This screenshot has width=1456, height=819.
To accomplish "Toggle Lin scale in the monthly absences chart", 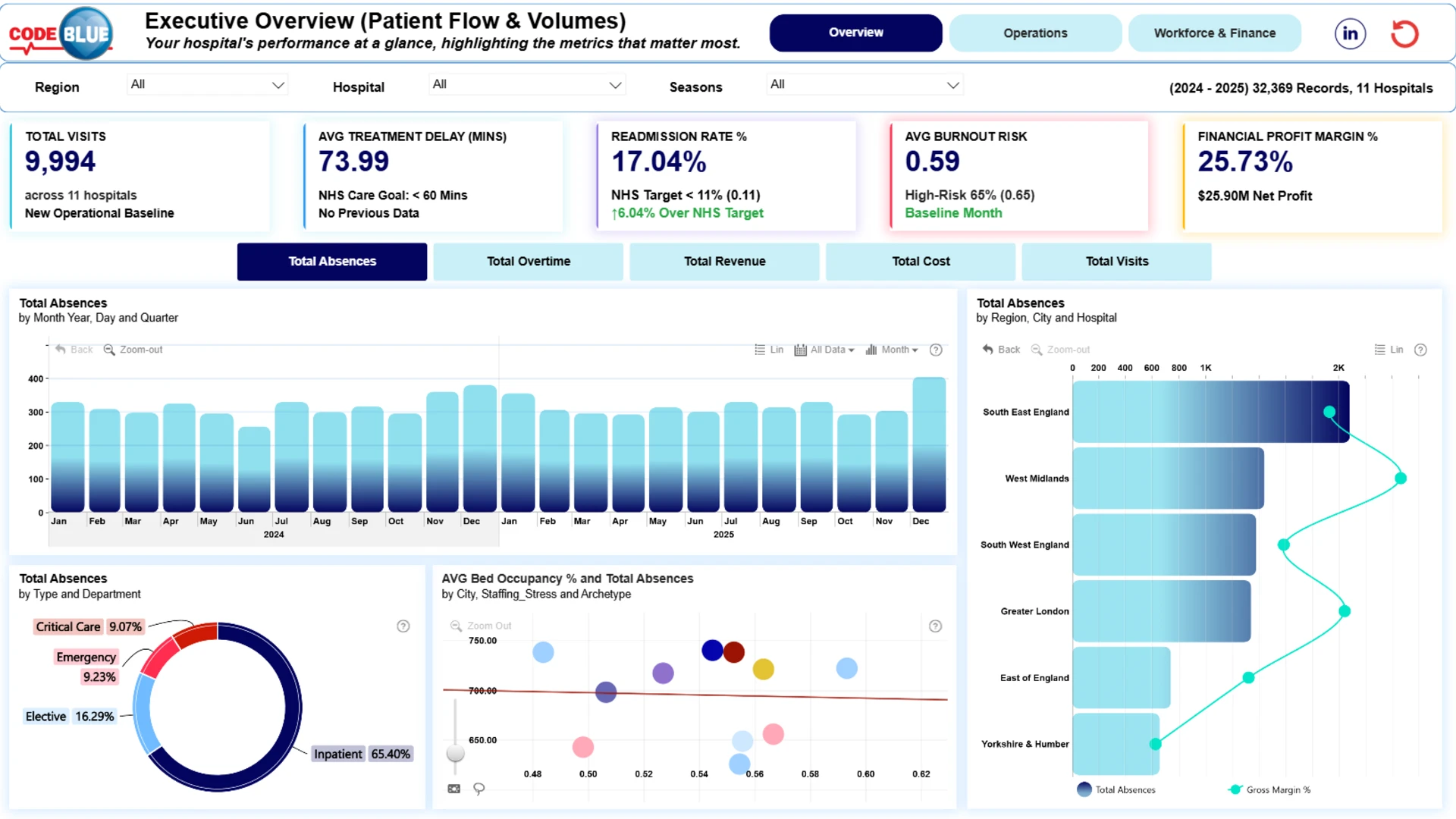I will pos(769,350).
